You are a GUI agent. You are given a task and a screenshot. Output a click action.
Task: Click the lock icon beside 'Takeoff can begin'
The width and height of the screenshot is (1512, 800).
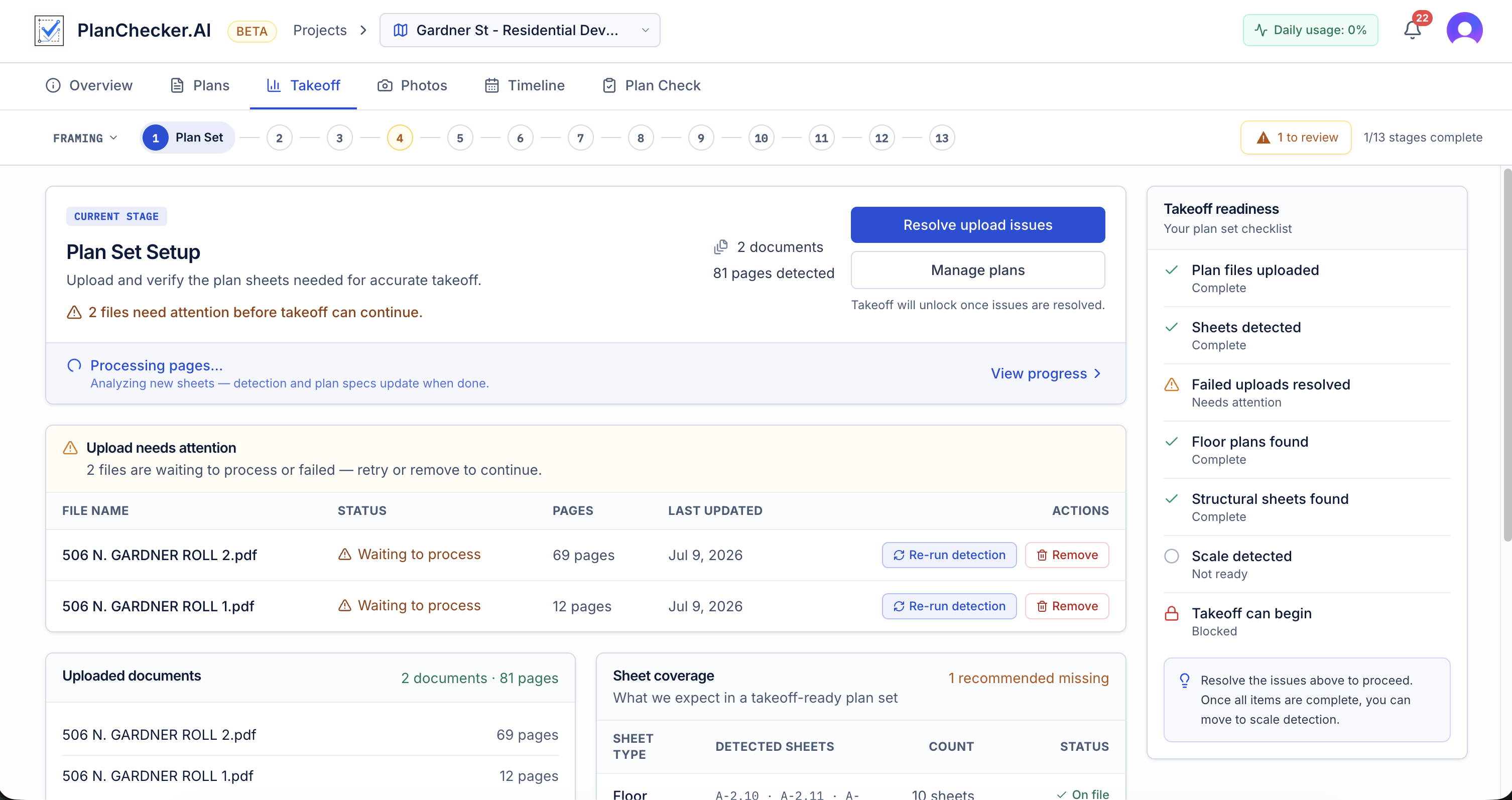pyautogui.click(x=1171, y=613)
